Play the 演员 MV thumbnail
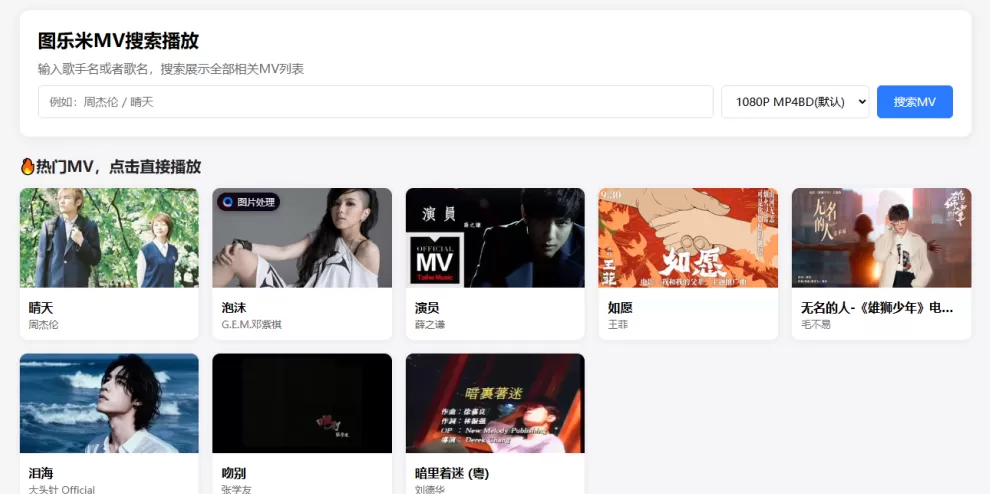Viewport: 990px width, 494px height. click(495, 238)
